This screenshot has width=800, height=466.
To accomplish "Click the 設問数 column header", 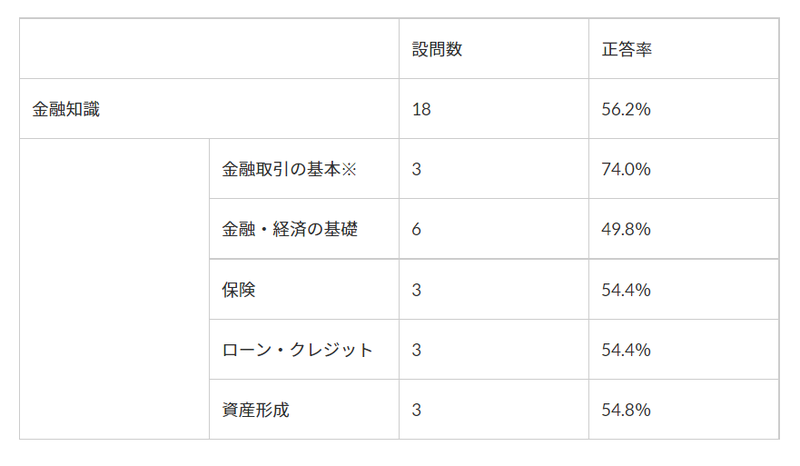I will (x=436, y=49).
